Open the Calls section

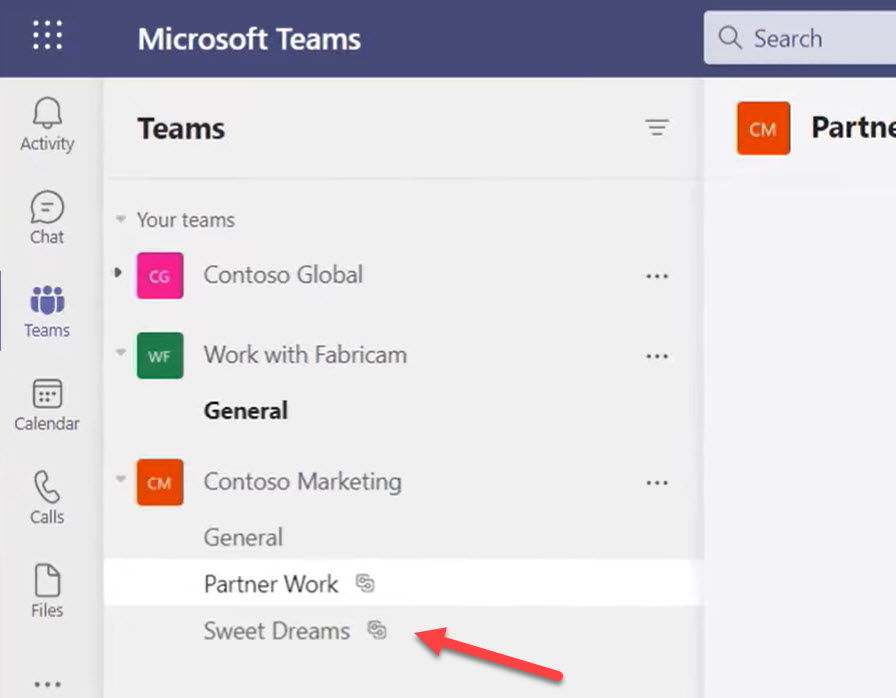[46, 498]
